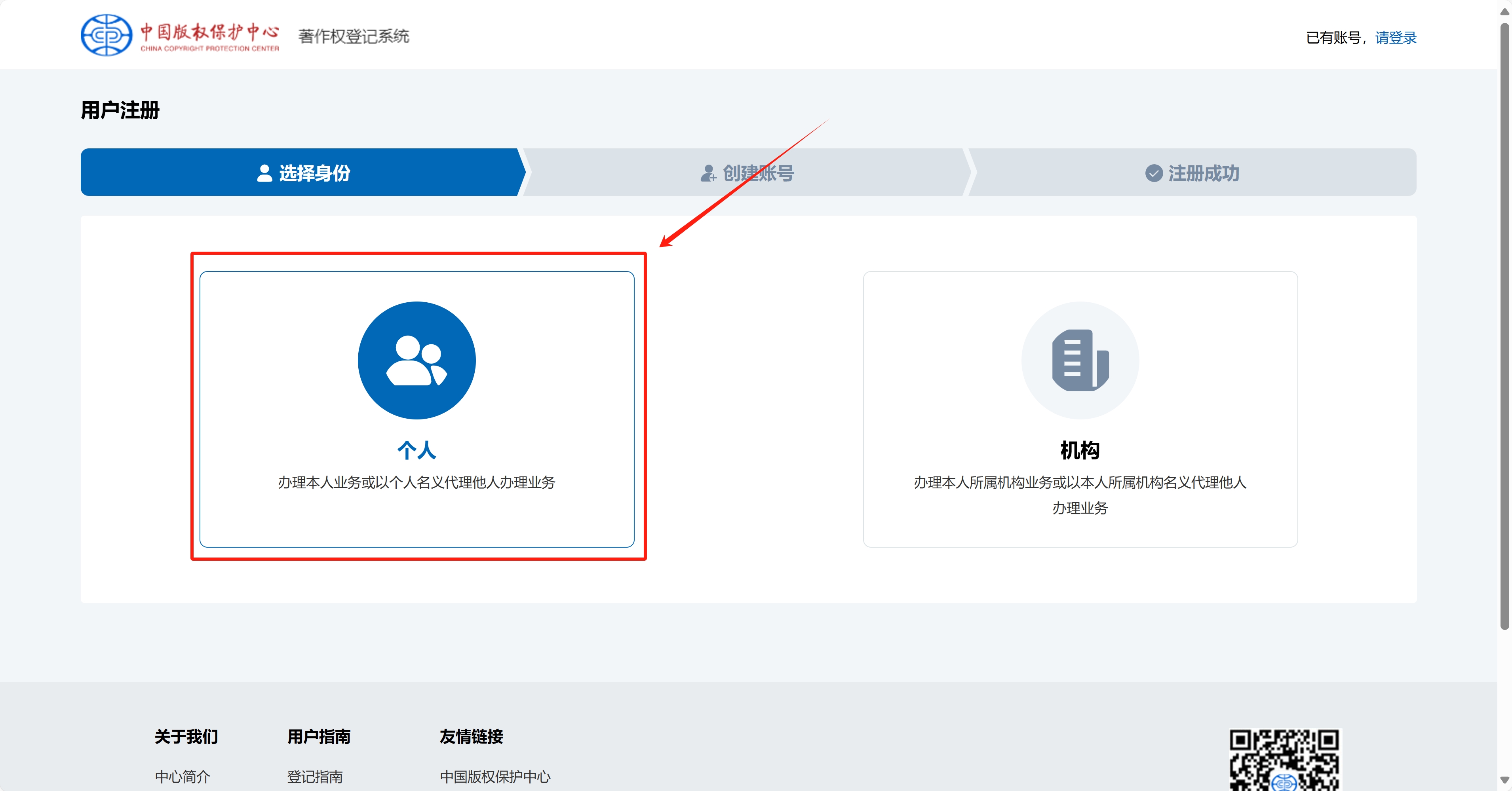
Task: Click the vertical scrollbar thumb
Action: coord(1504,326)
